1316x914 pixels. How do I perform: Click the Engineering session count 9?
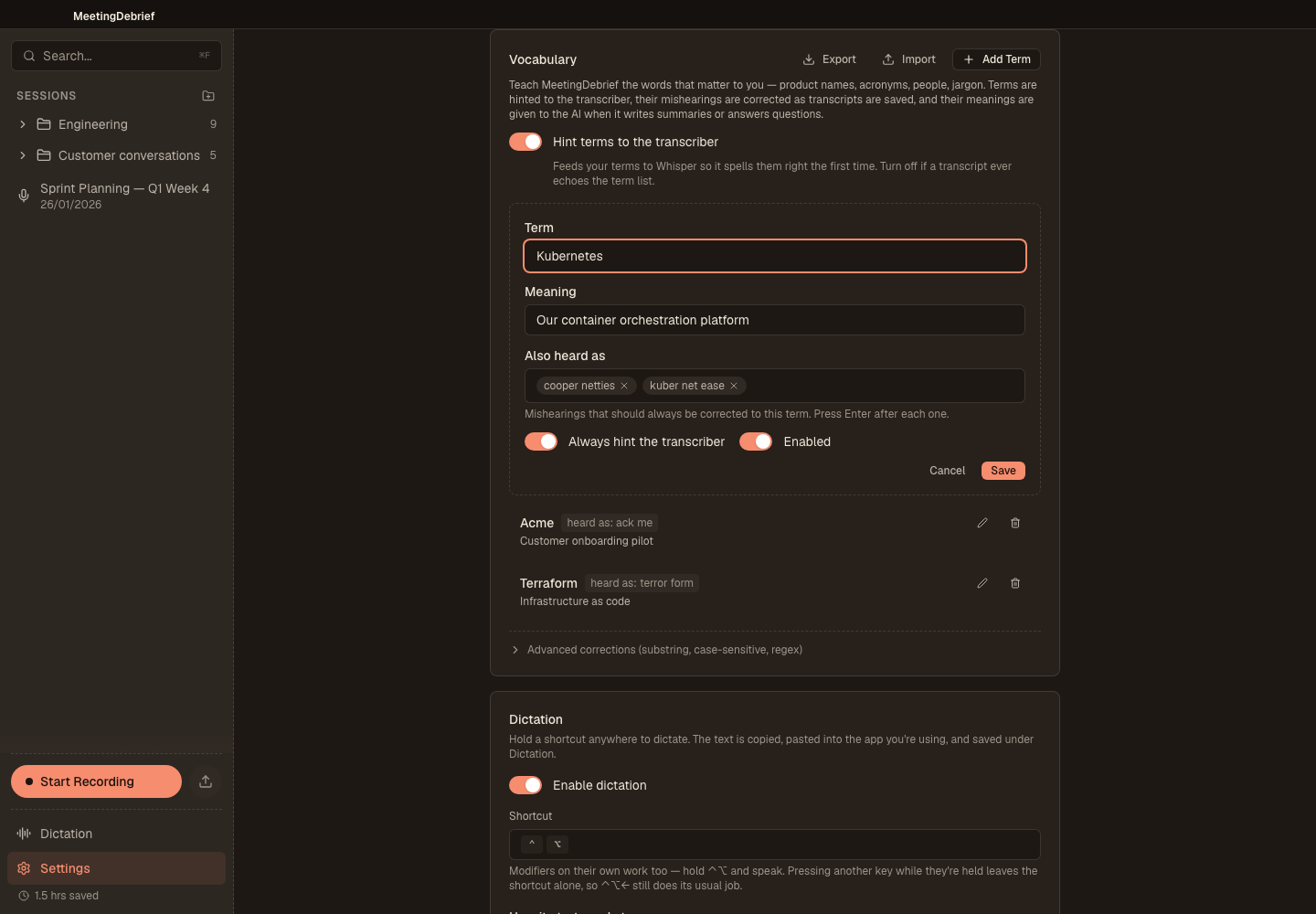tap(213, 124)
